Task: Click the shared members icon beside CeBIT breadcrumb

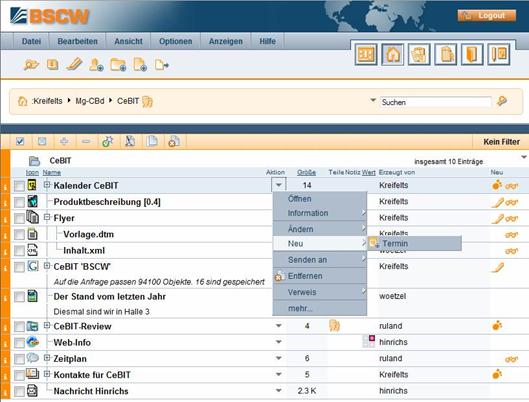Action: [x=147, y=102]
